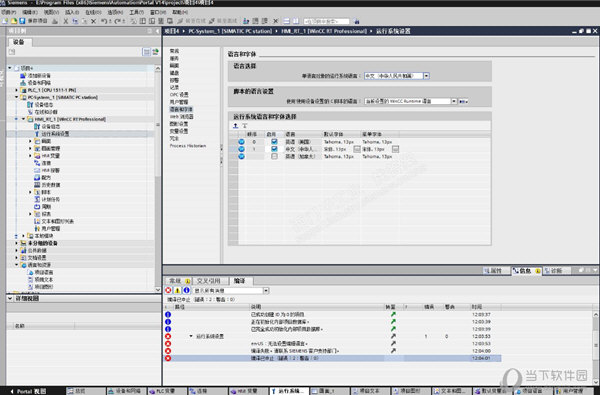Viewport: 600px width, 395px height.
Task: Click the project tree view toggle icon
Action: [x=146, y=52]
